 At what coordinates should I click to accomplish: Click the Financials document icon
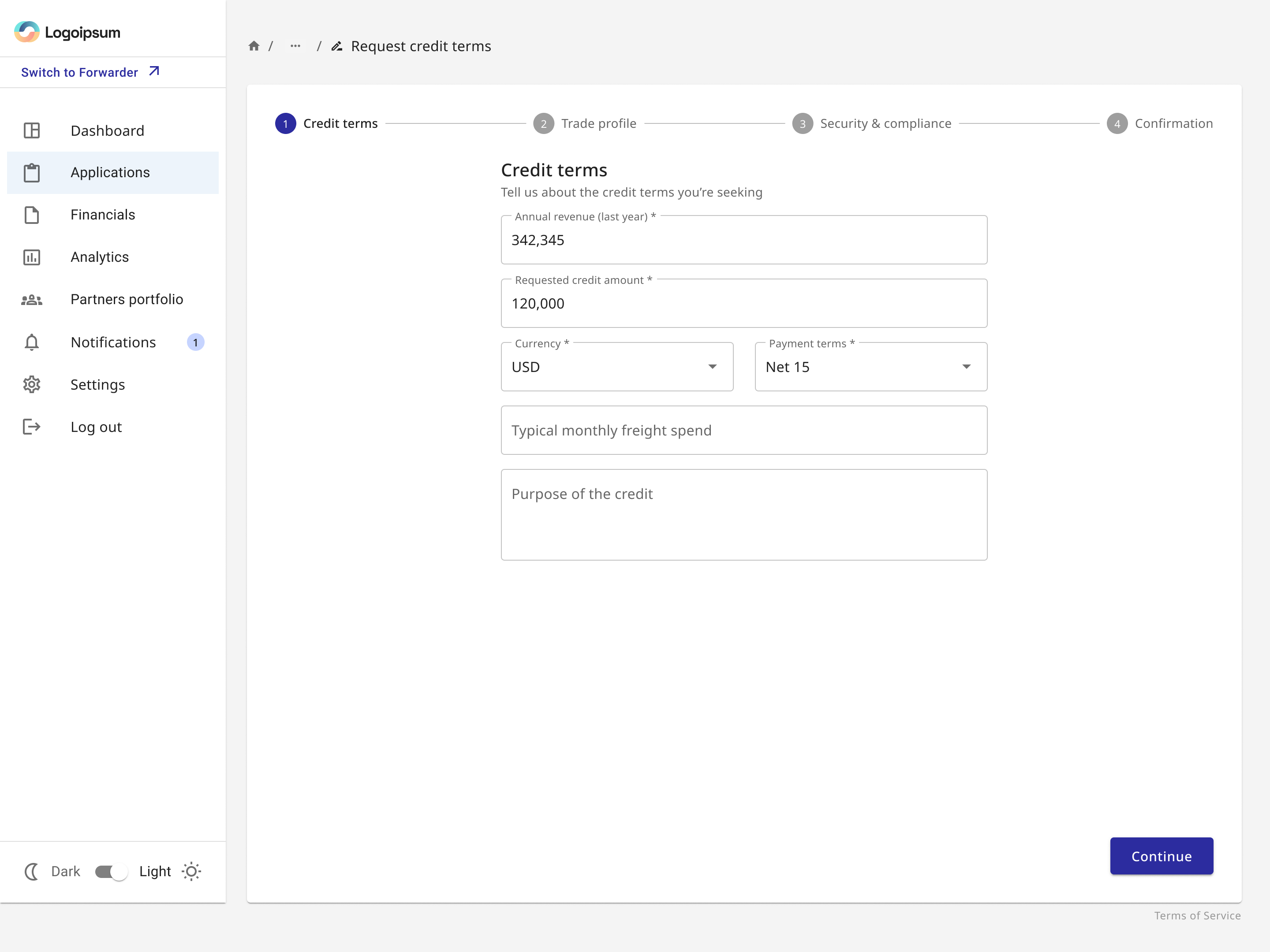click(x=32, y=215)
